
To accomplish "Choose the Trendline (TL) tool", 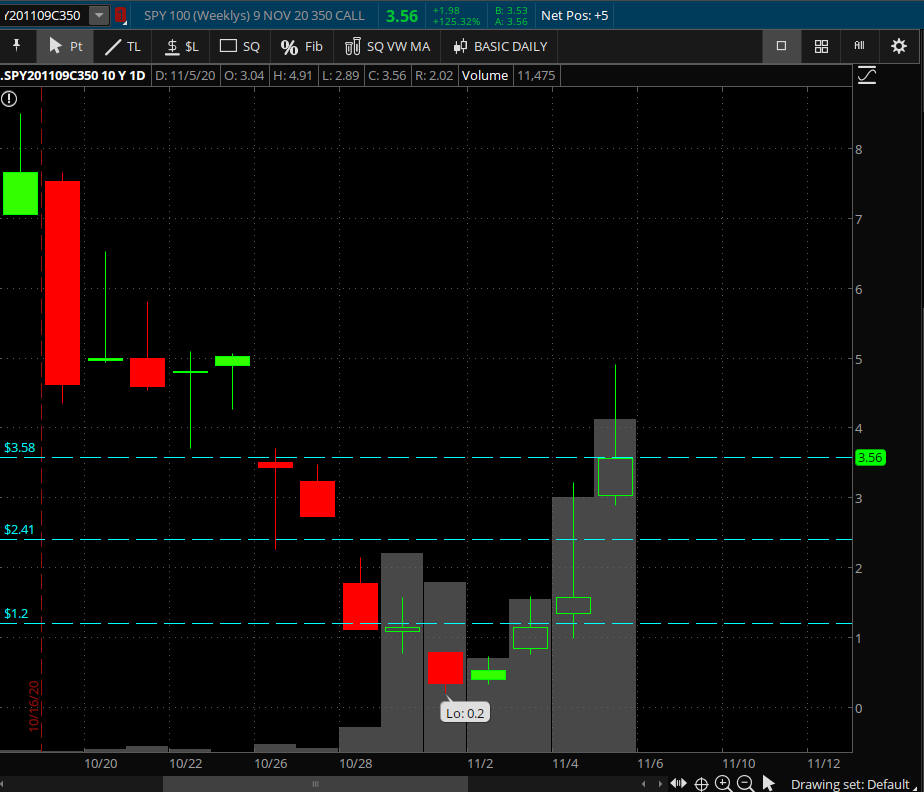I will coord(124,46).
